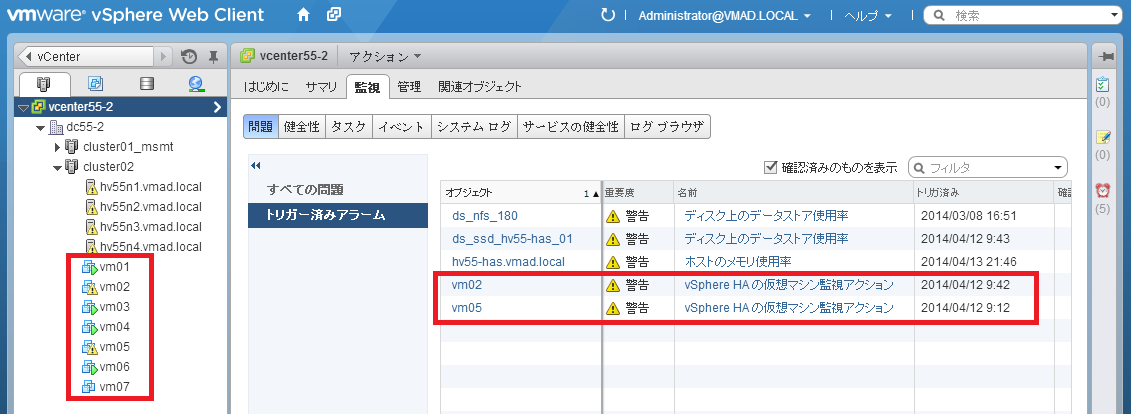1131x414 pixels.
Task: Switch to VMs and Templates view tab
Action: [95, 84]
